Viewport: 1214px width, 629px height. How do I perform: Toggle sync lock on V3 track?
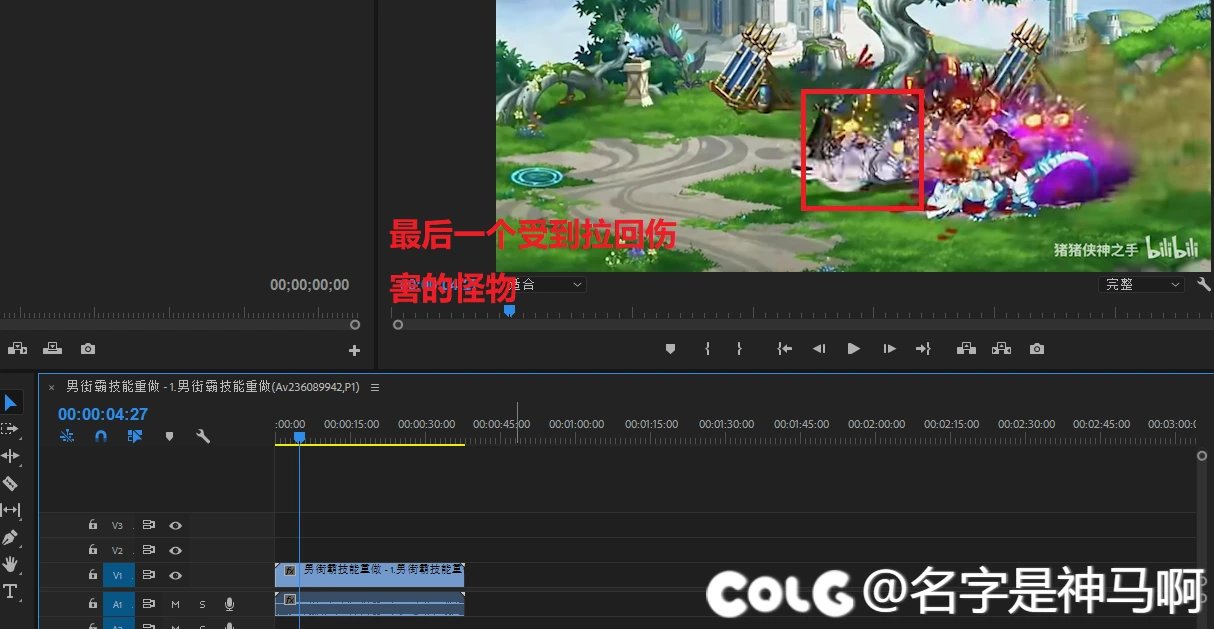point(149,524)
